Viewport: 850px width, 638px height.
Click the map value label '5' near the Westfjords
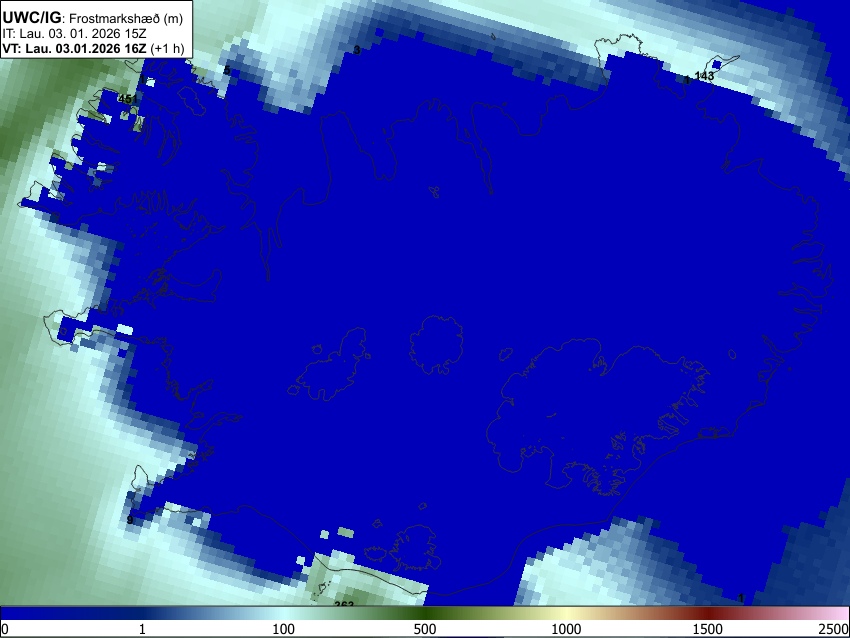(x=227, y=70)
